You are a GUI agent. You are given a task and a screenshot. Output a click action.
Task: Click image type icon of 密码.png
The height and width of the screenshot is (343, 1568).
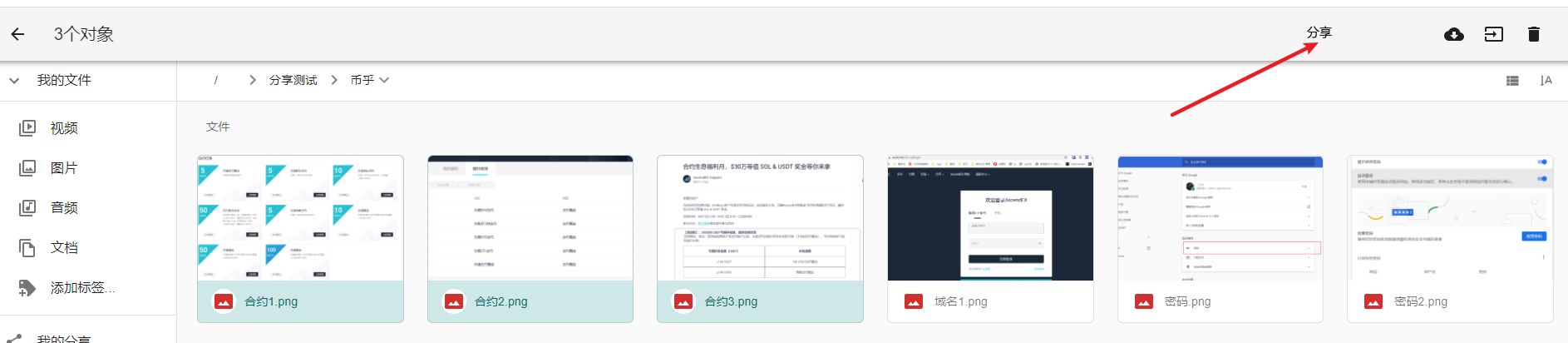click(1144, 301)
